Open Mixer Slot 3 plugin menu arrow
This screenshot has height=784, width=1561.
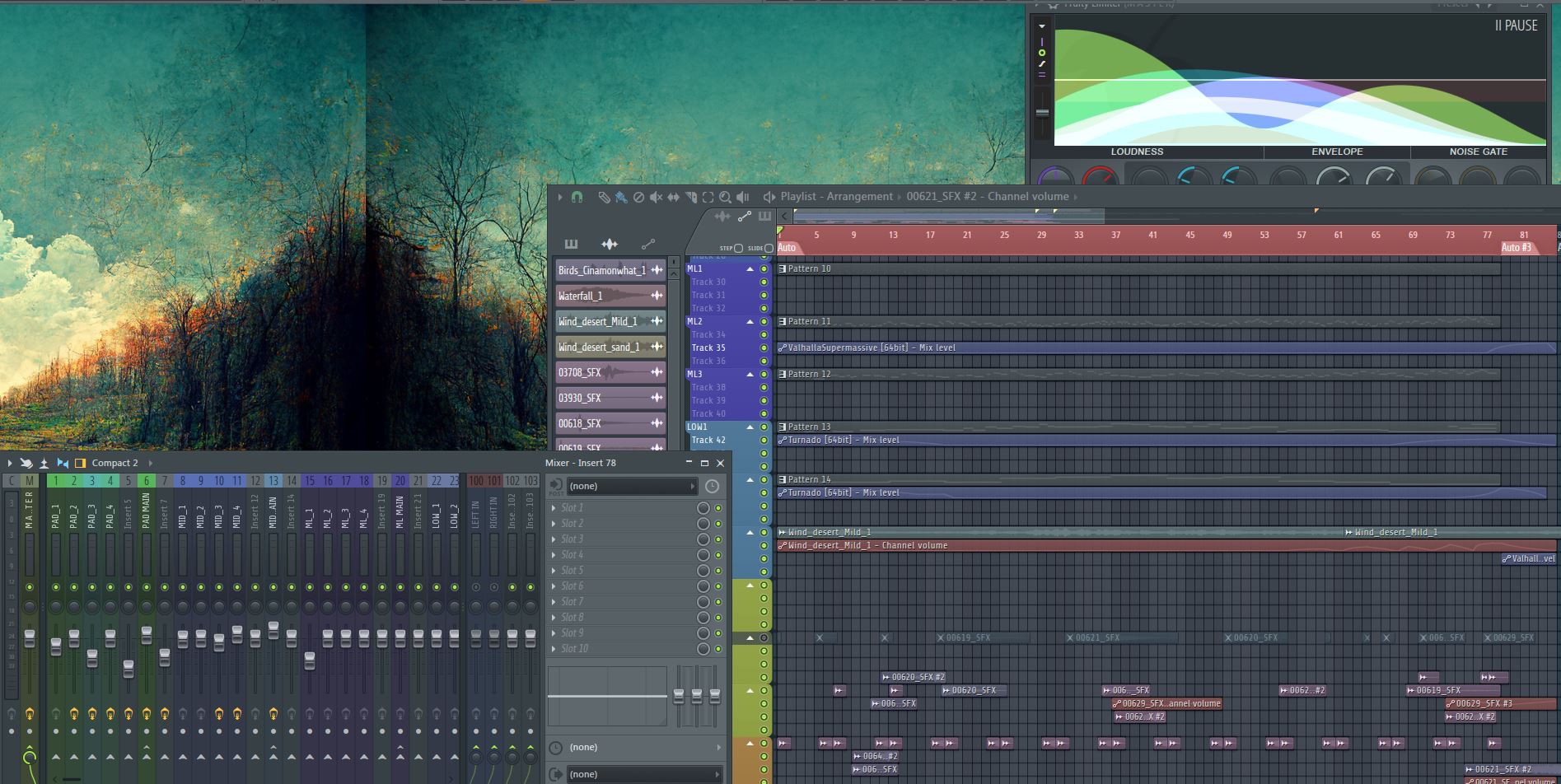[554, 539]
